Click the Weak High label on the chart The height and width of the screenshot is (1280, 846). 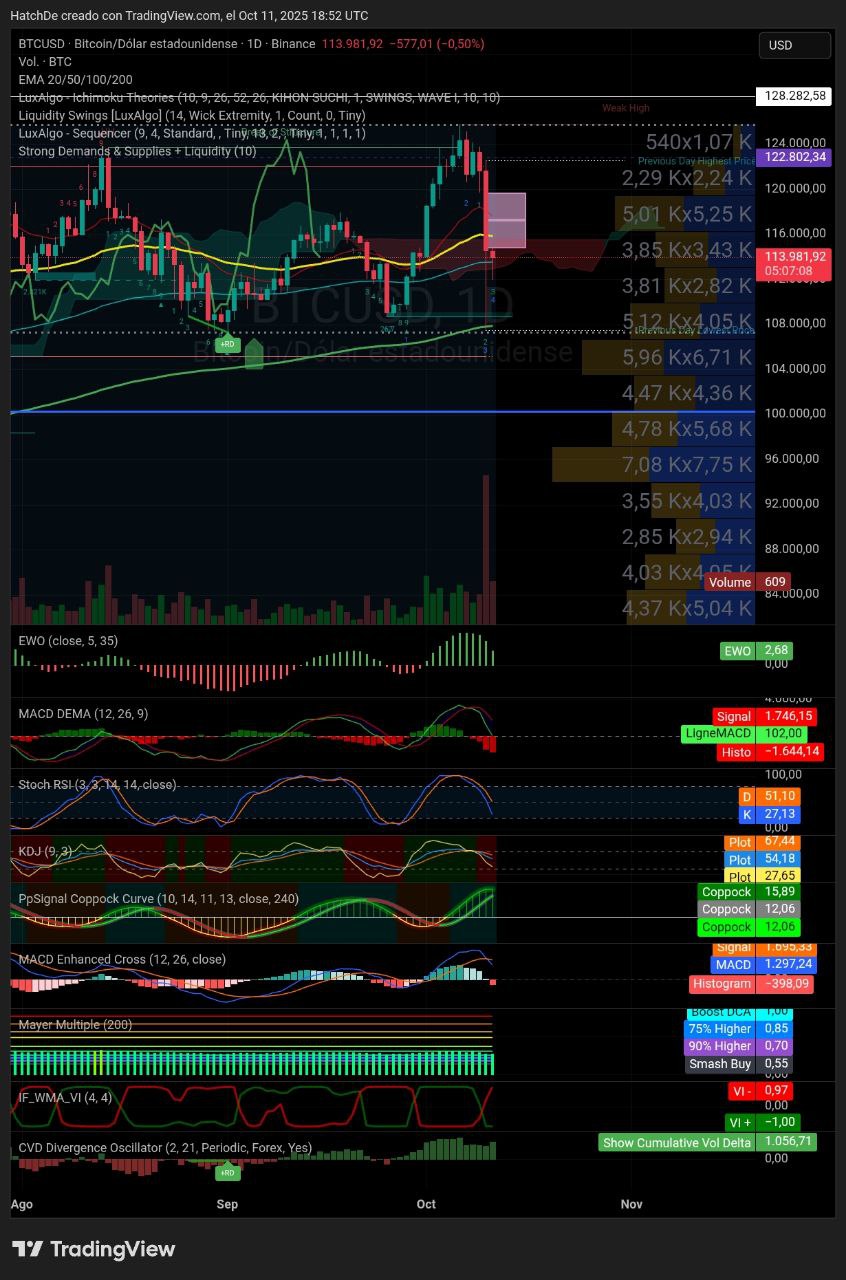click(625, 108)
